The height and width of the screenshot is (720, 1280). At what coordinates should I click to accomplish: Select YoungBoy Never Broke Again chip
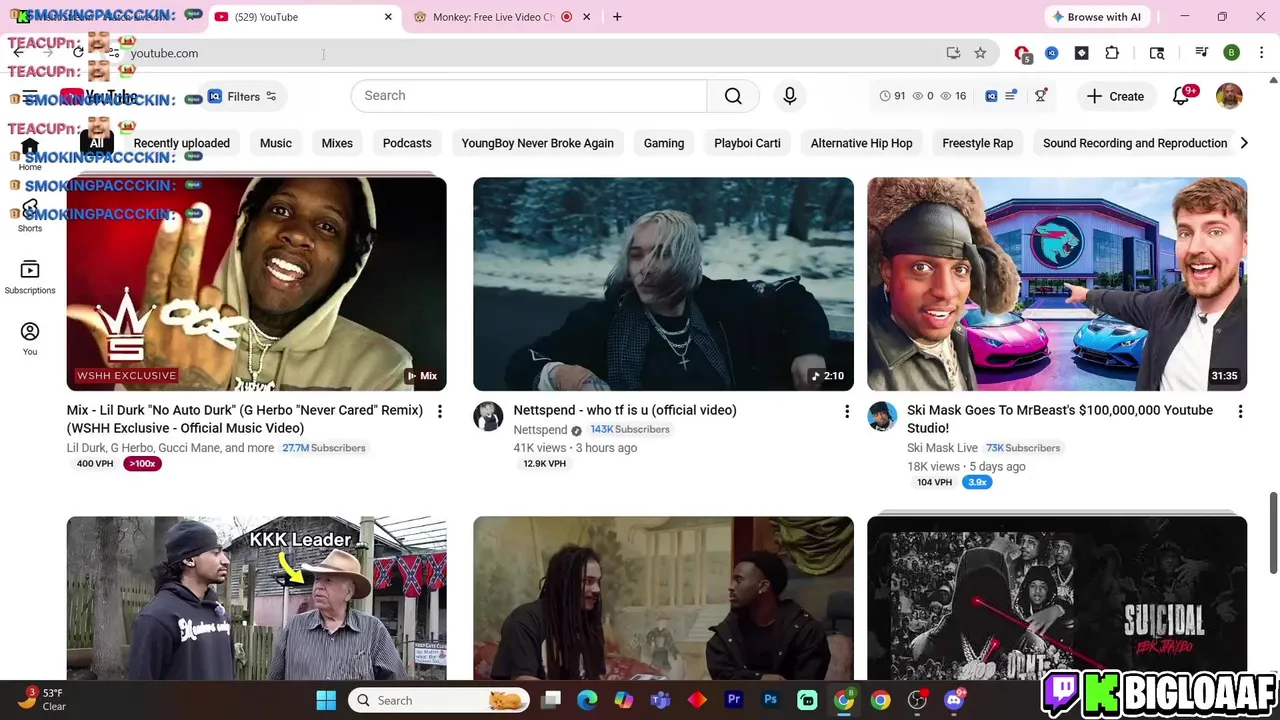(x=537, y=143)
